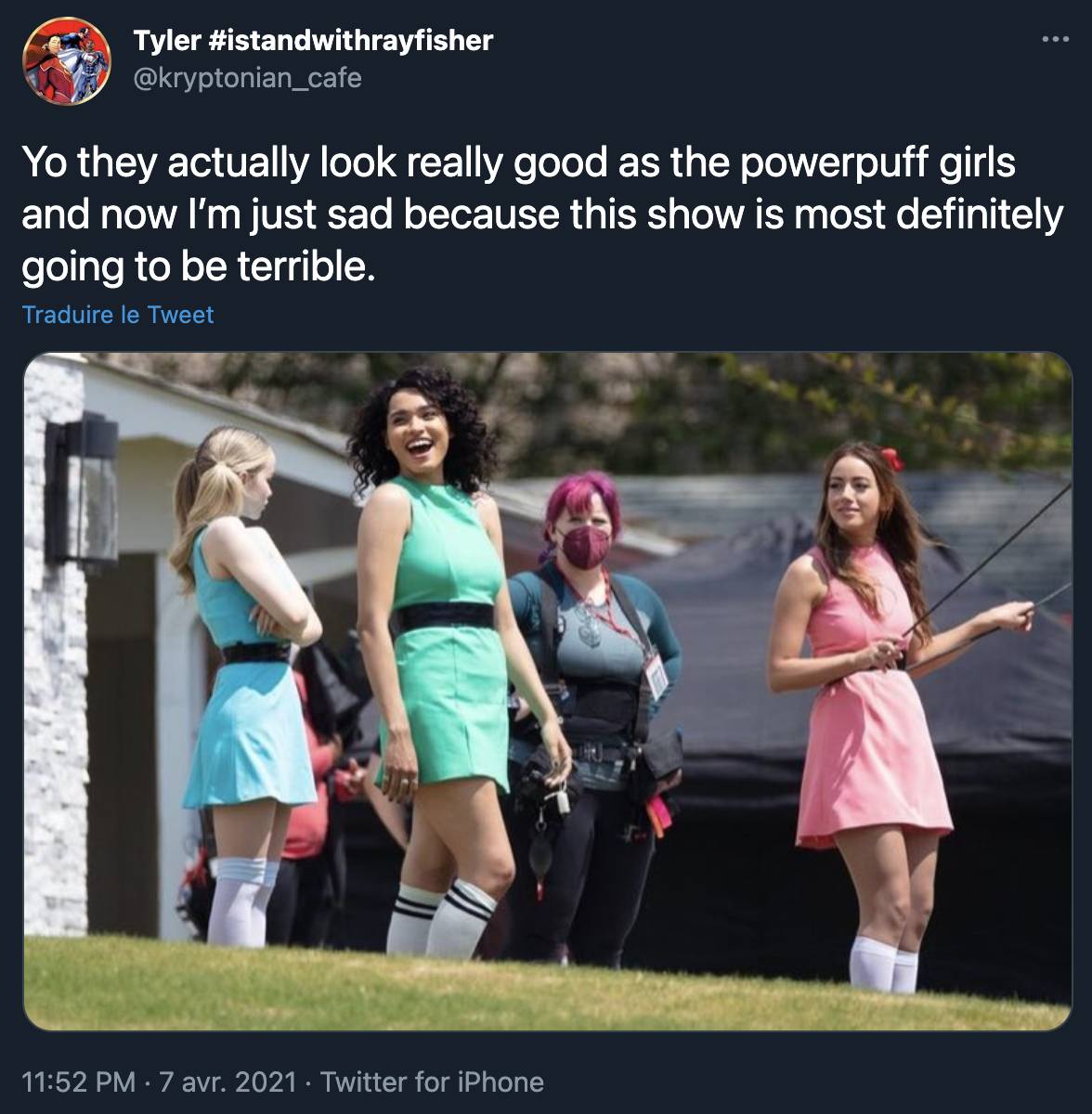Image resolution: width=1092 pixels, height=1114 pixels.
Task: Click the grass lawn in the photo
Action: (x=548, y=984)
